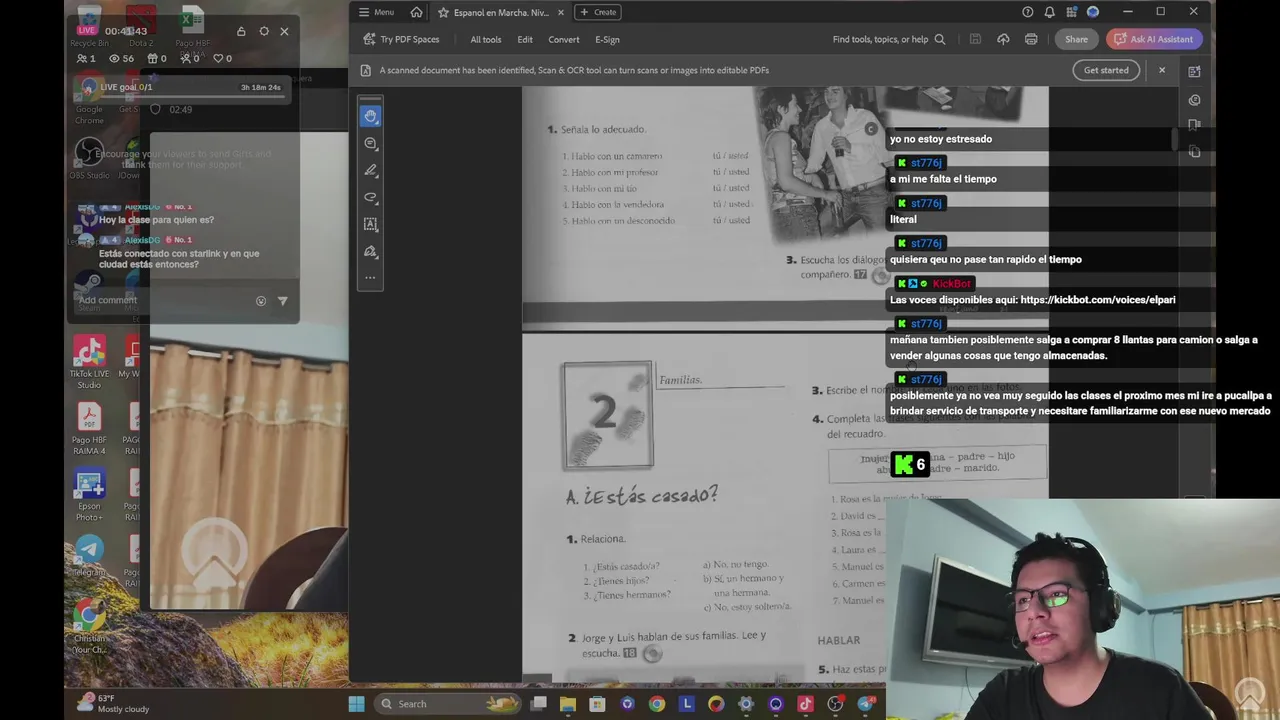Viewport: 1280px width, 720px height.
Task: Click the Create button in tab bar
Action: pyautogui.click(x=598, y=12)
